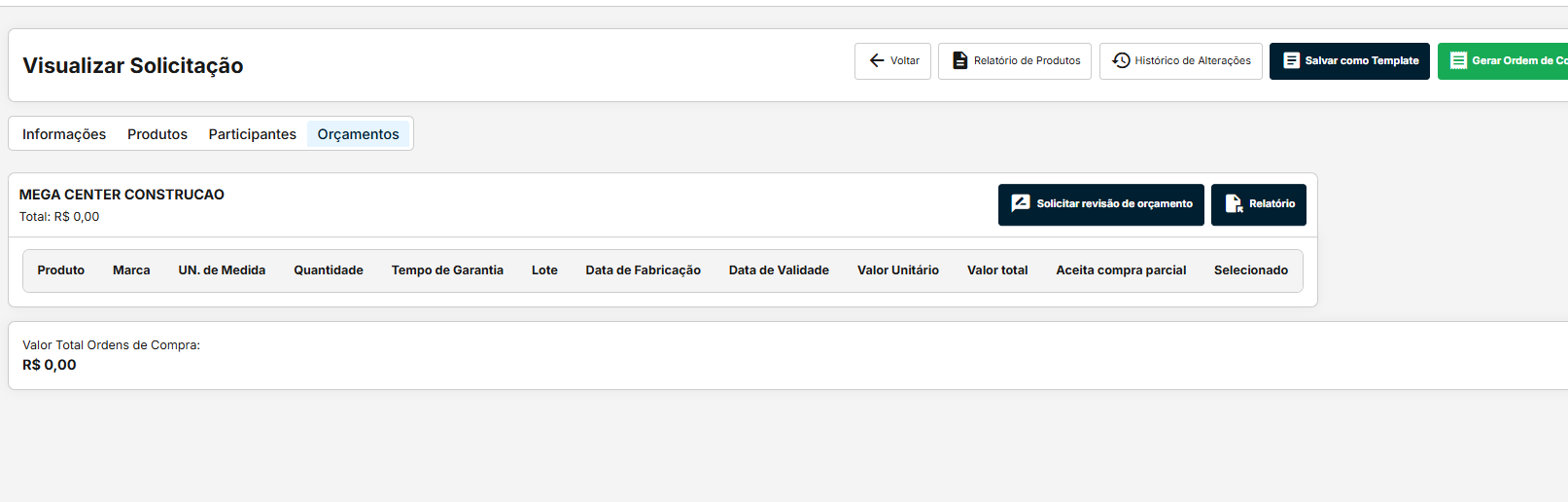Viewport: 1568px width, 502px height.
Task: Click the Marca column header
Action: pos(131,270)
